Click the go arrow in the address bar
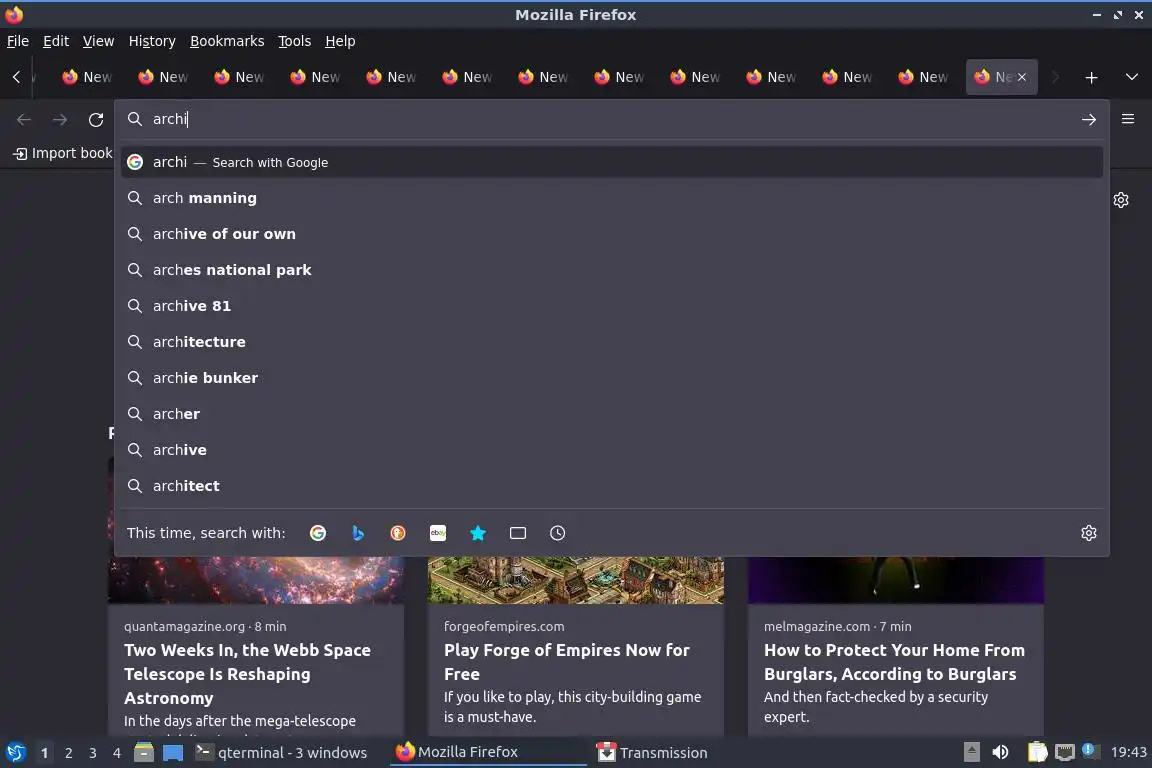 point(1088,120)
